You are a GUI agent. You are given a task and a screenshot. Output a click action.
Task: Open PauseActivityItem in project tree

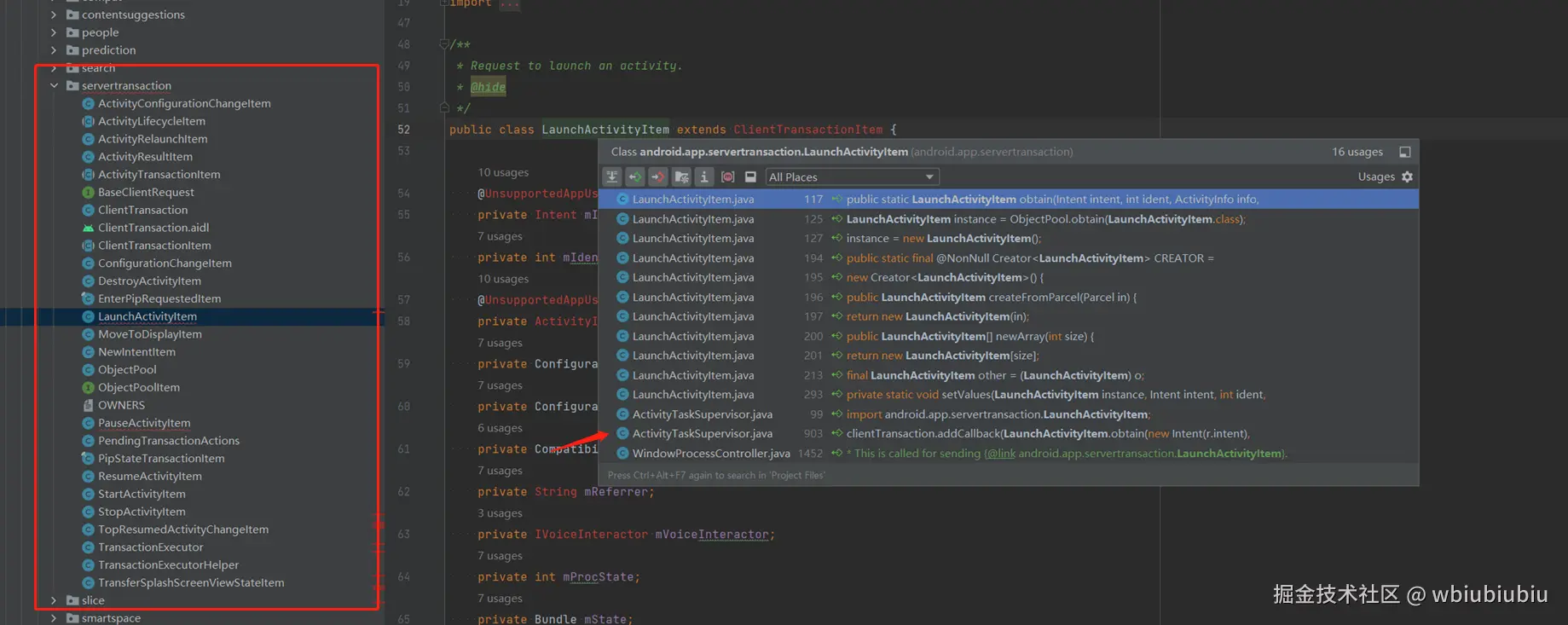pos(144,423)
